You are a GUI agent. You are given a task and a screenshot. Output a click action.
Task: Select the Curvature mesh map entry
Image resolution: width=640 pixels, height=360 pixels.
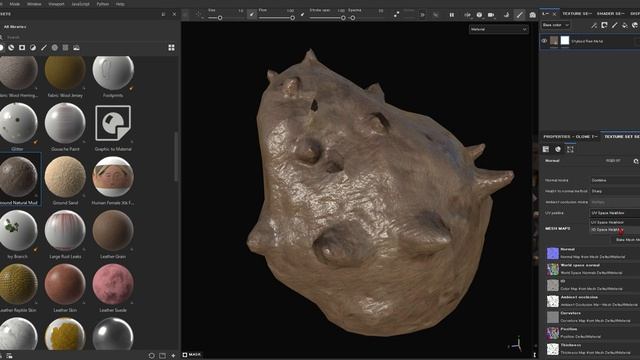(x=593, y=317)
